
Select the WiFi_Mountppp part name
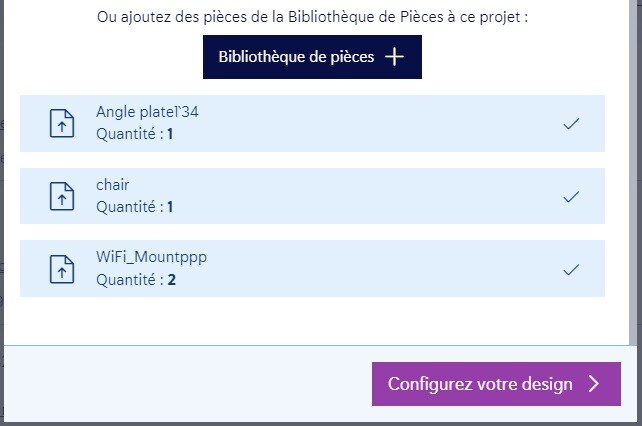coord(152,257)
